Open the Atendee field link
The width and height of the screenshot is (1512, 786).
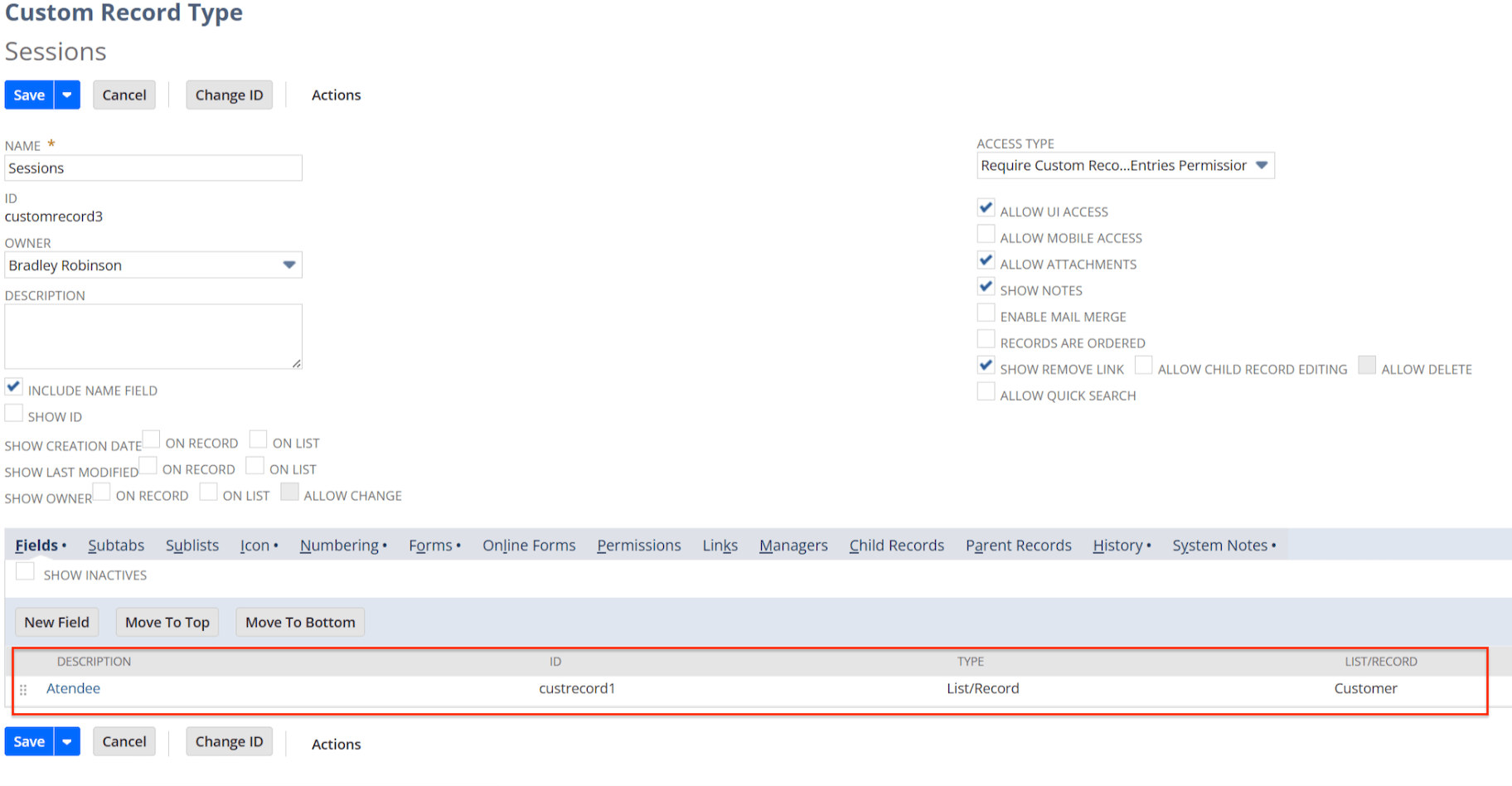[x=73, y=688]
